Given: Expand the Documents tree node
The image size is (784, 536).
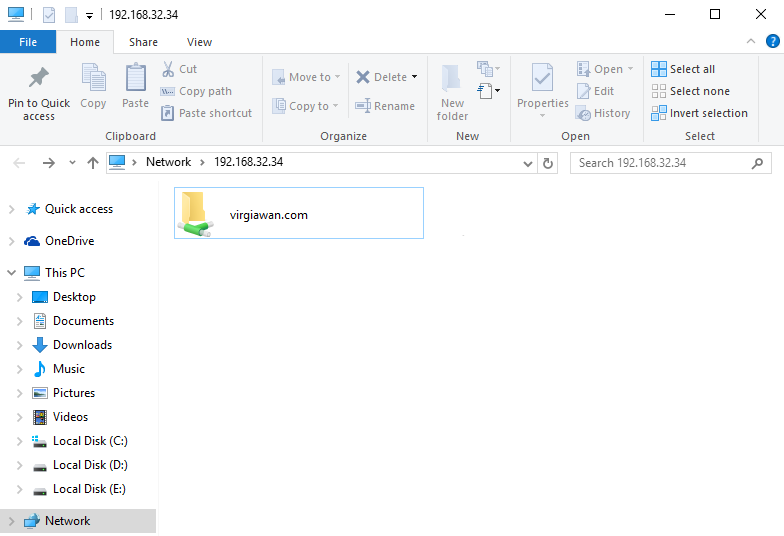Looking at the screenshot, I should coord(20,321).
